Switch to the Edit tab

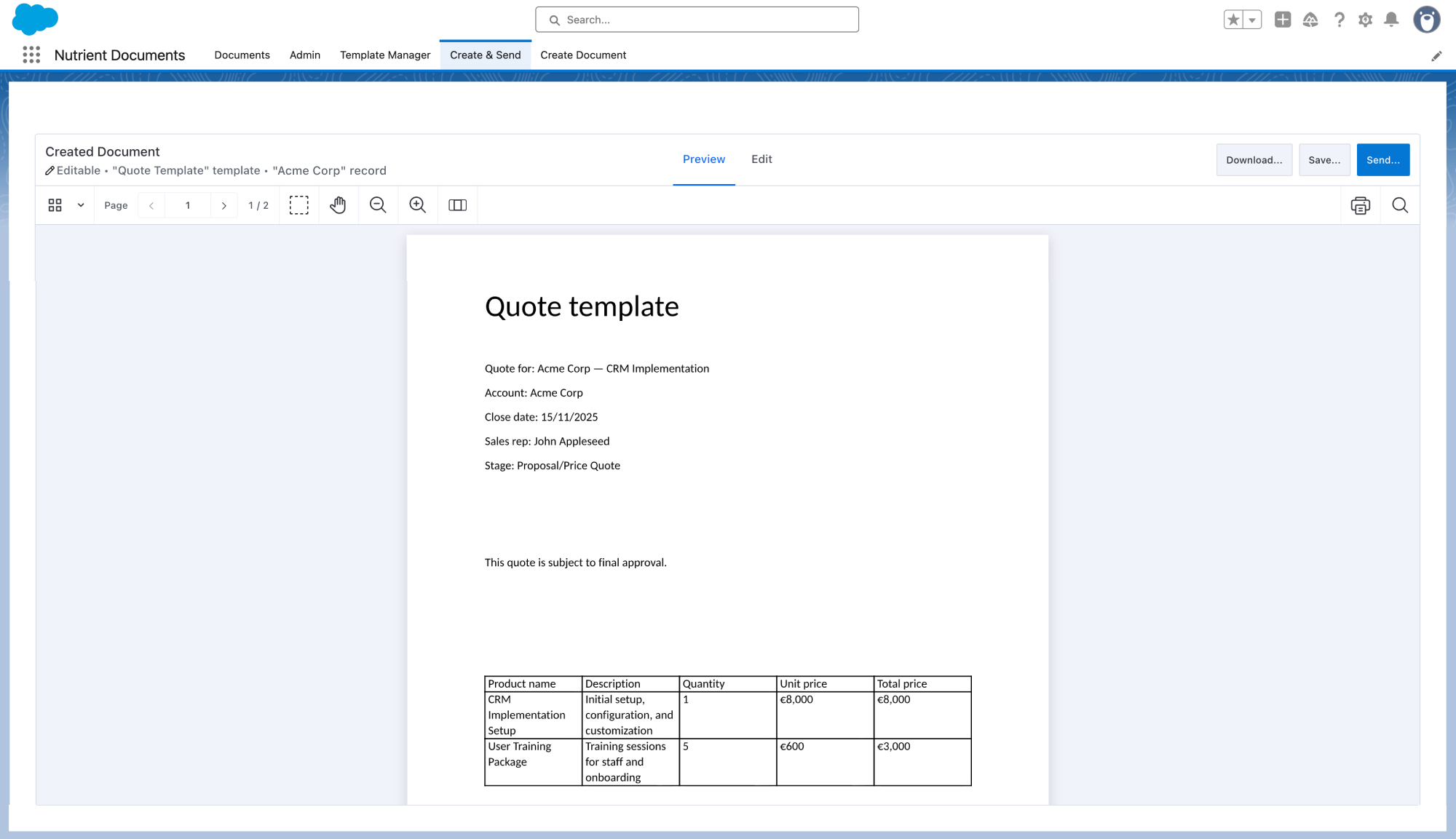tap(761, 159)
